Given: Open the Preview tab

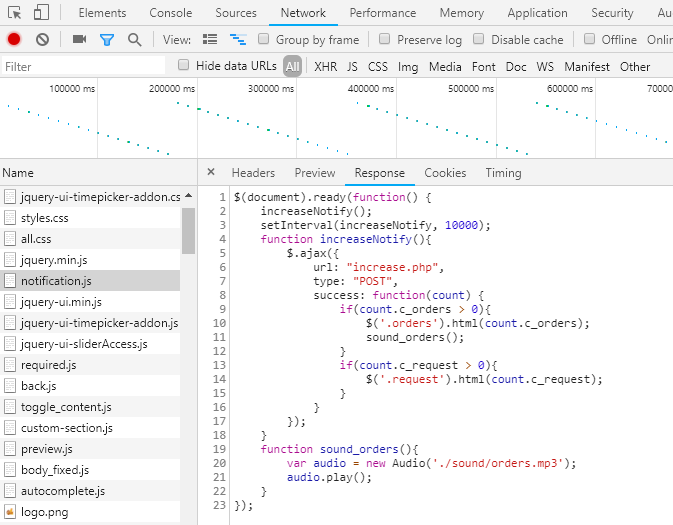Looking at the screenshot, I should [x=315, y=173].
